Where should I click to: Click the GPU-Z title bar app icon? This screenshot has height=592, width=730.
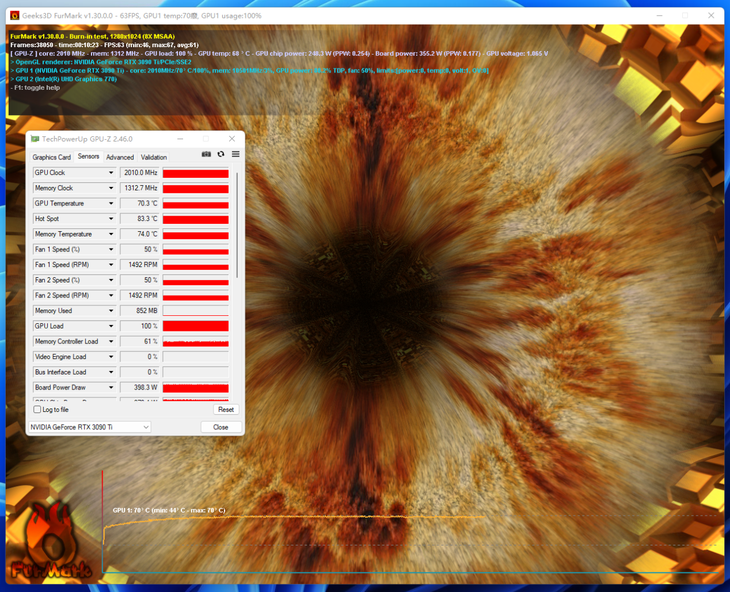[x=35, y=139]
